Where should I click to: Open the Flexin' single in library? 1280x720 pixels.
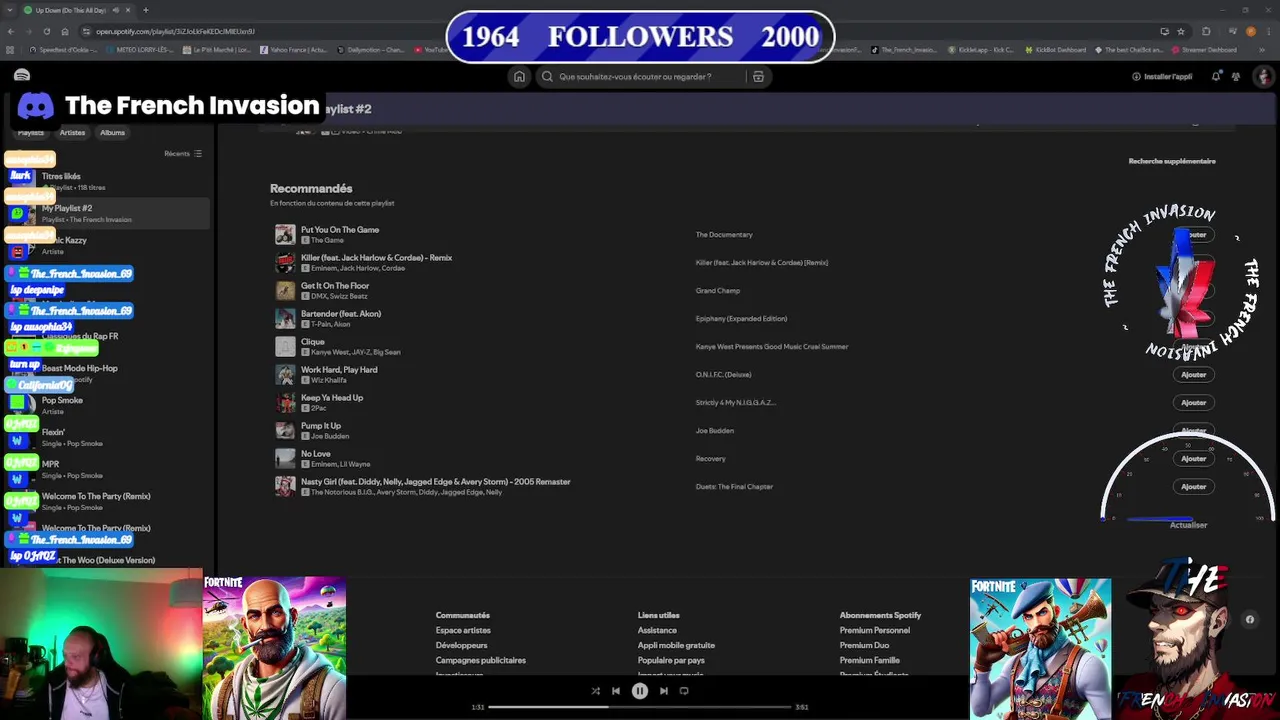coord(110,437)
